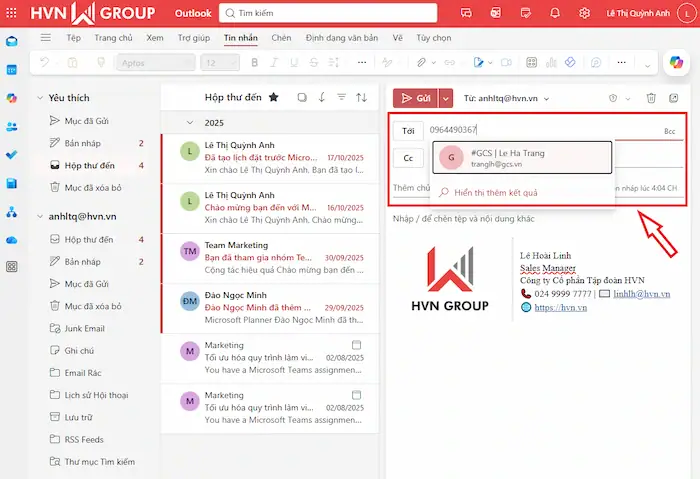Open Microsoft To Do checkmark icon
Image resolution: width=700 pixels, height=479 pixels.
tap(12, 155)
